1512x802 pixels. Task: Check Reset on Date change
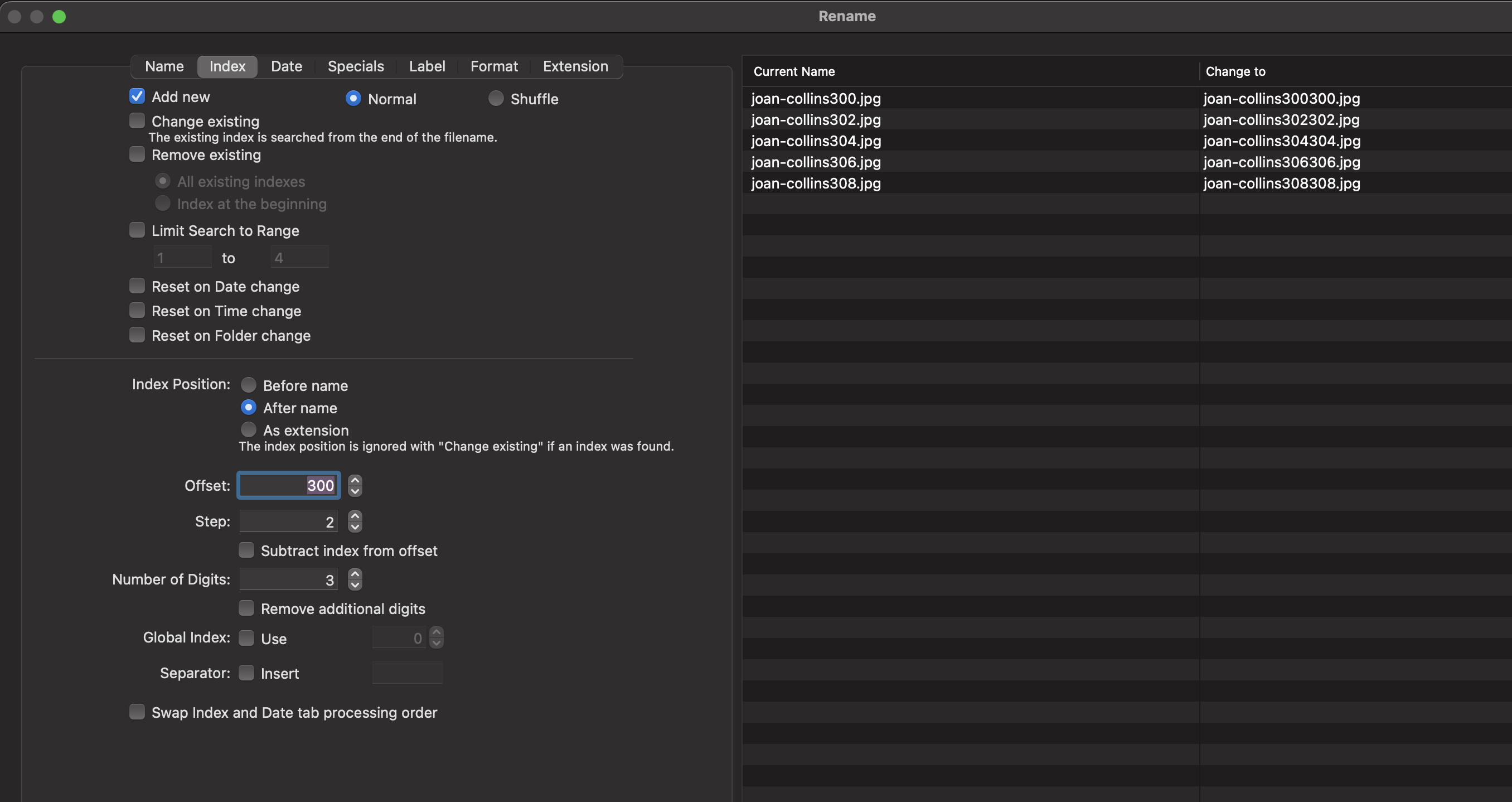(137, 286)
